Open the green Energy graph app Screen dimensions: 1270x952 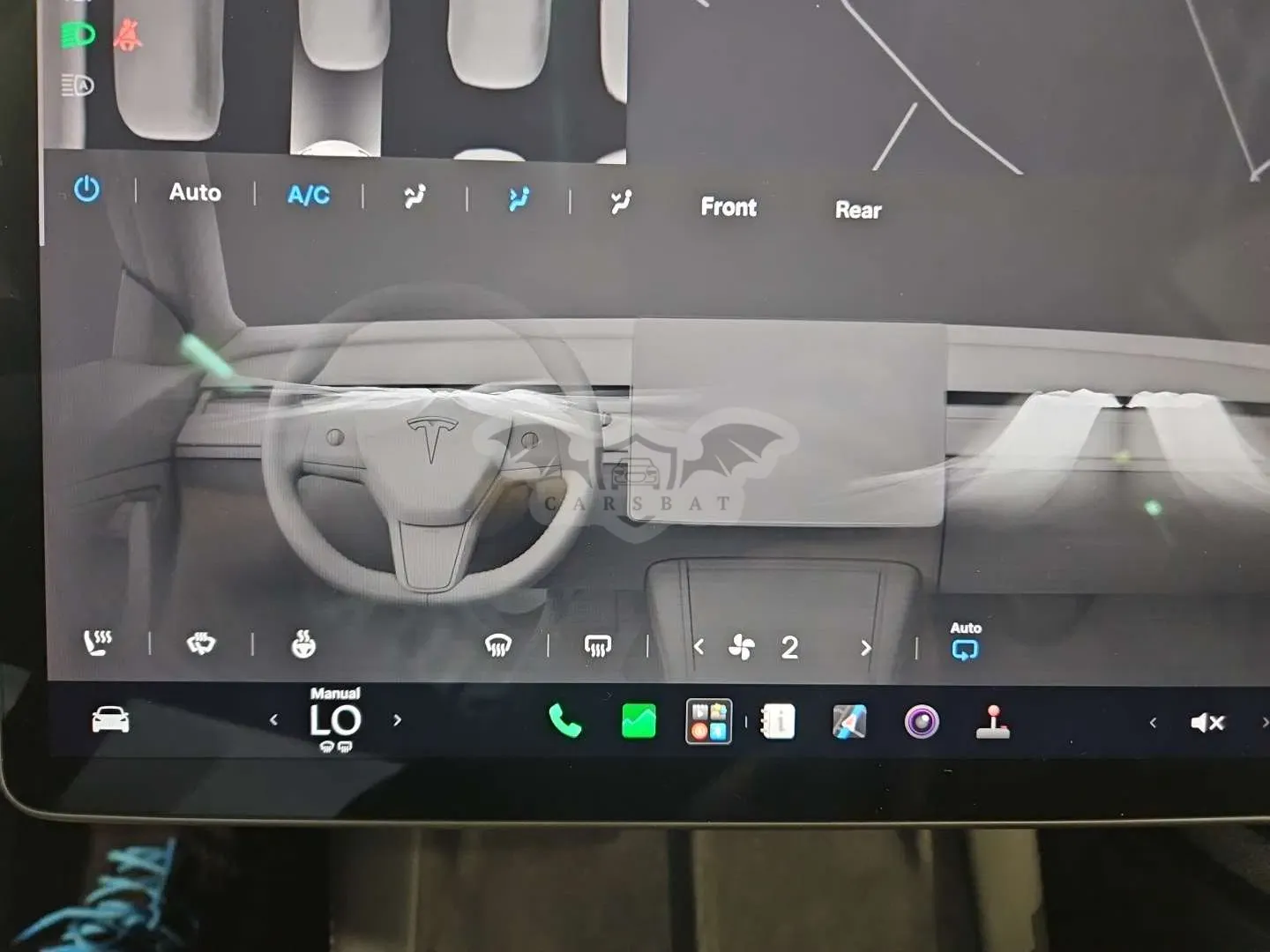click(639, 721)
